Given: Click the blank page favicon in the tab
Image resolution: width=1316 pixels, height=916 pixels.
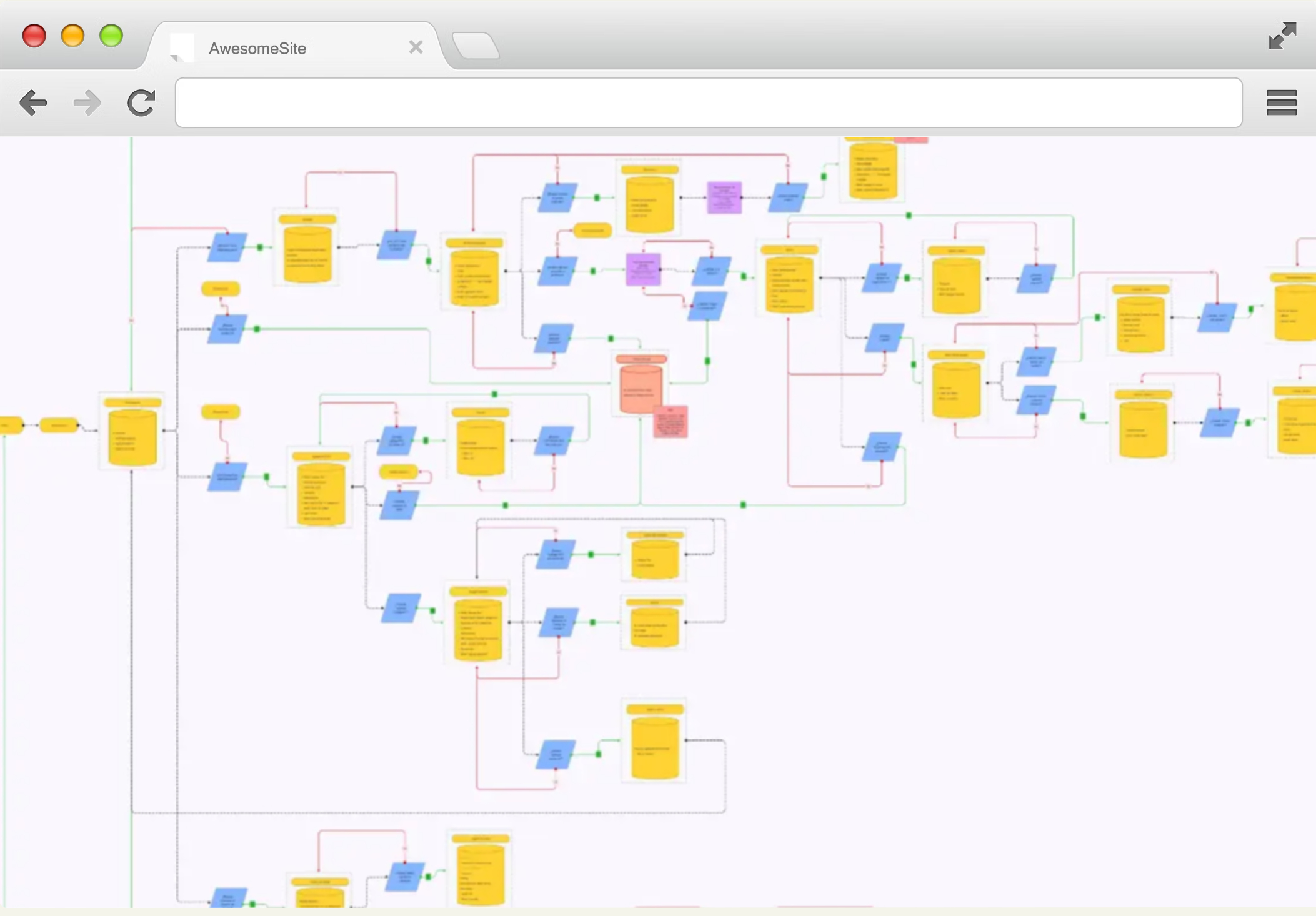Looking at the screenshot, I should click(182, 47).
